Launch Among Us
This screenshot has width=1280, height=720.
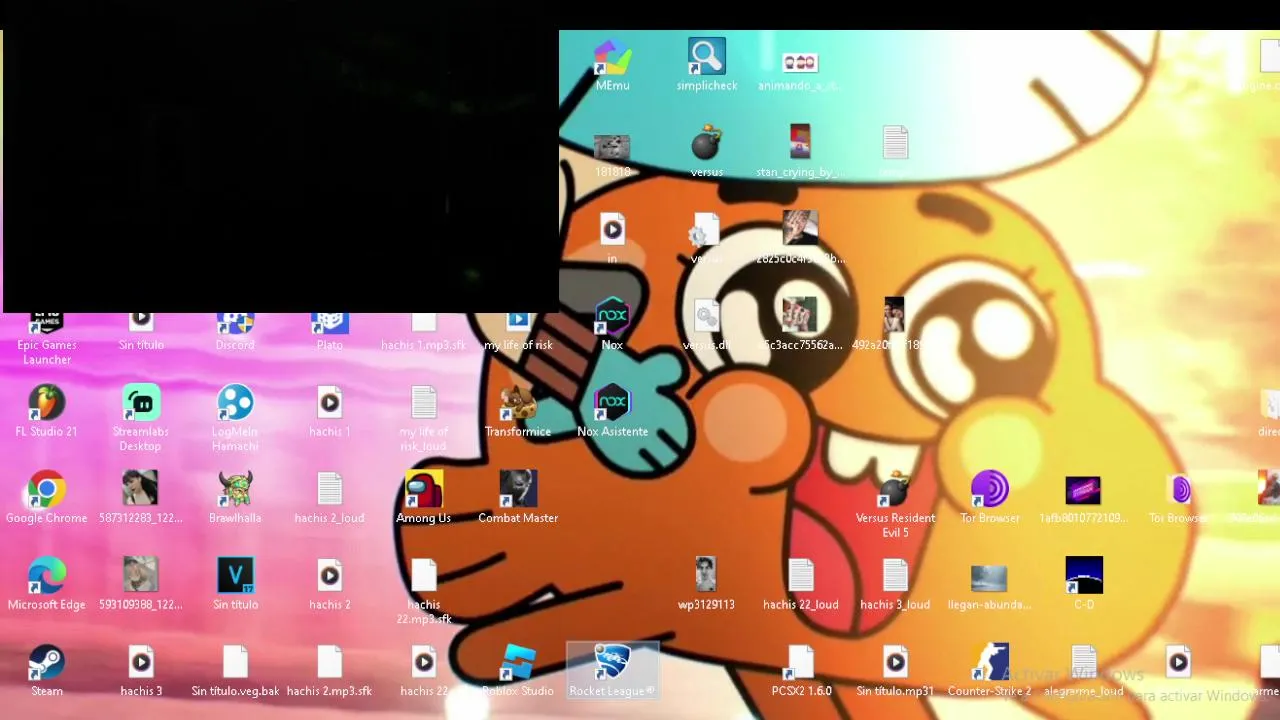[x=424, y=497]
